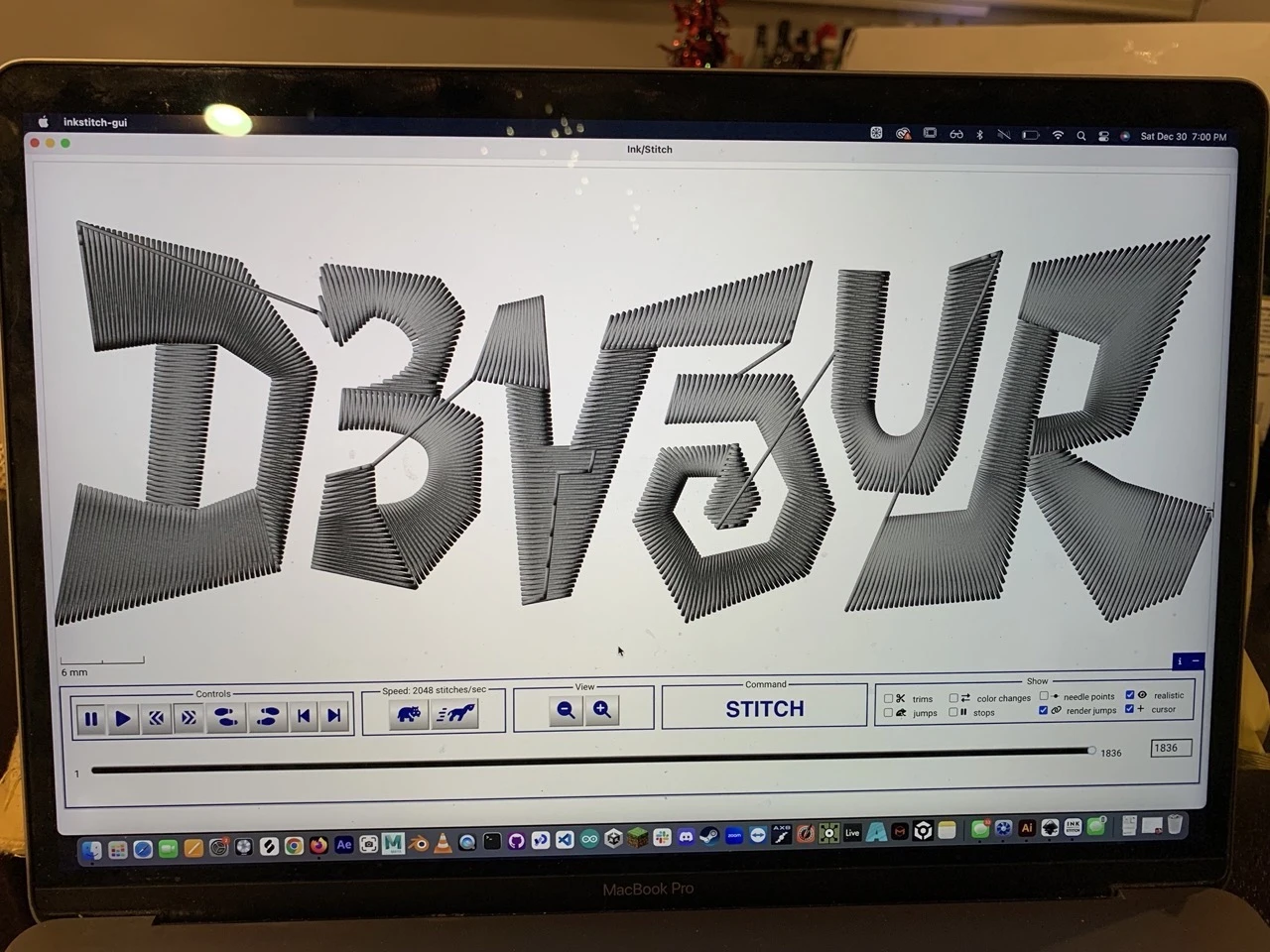Open Terminal from the Dock
This screenshot has width=1270, height=952.
tap(492, 841)
